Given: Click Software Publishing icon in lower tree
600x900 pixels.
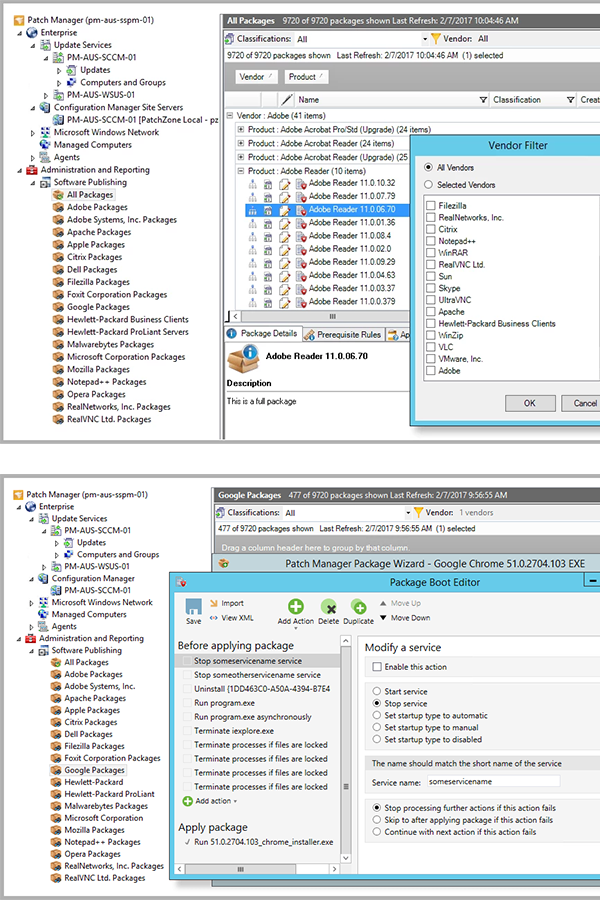Looking at the screenshot, I should (x=44, y=650).
